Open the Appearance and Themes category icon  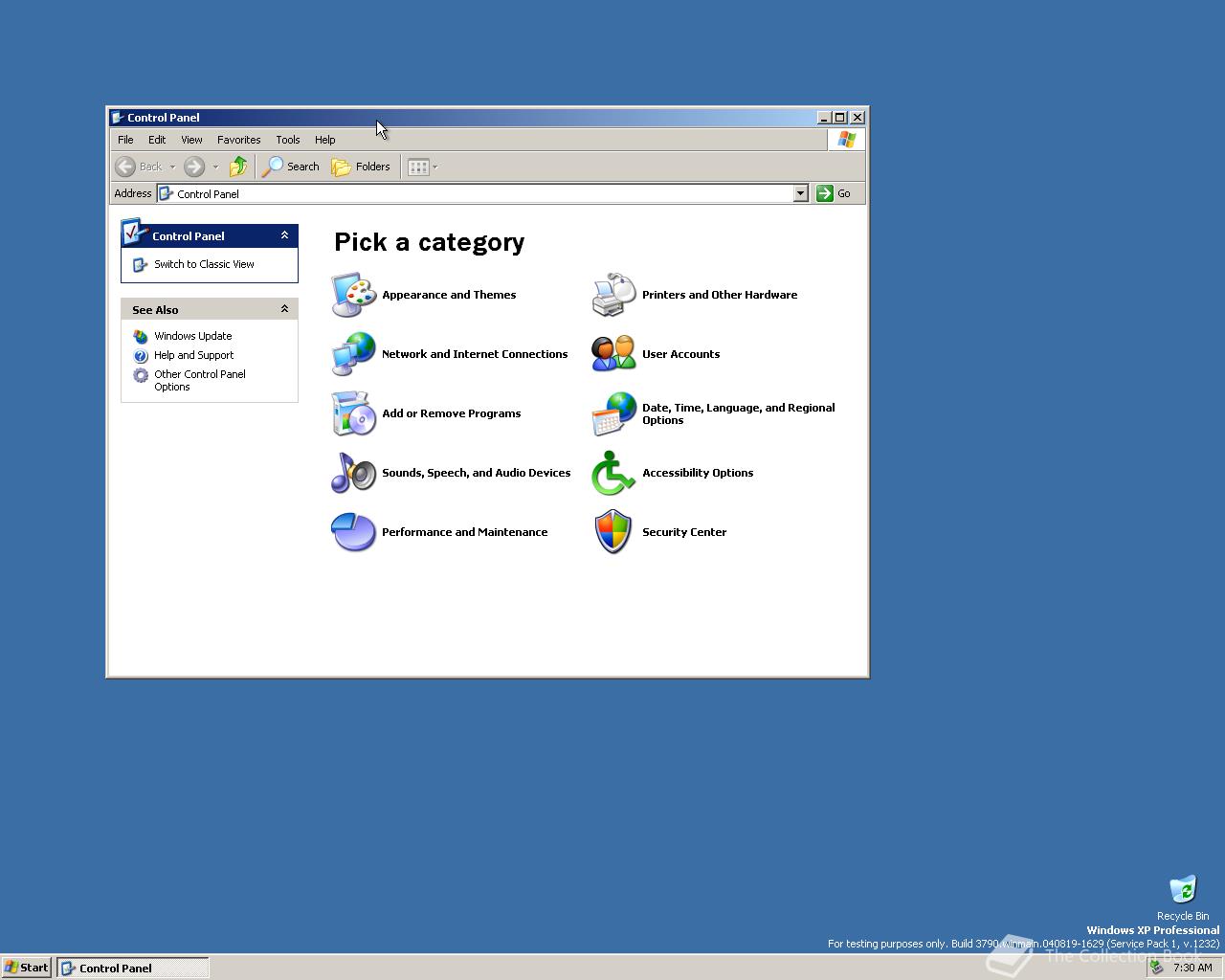(x=354, y=295)
